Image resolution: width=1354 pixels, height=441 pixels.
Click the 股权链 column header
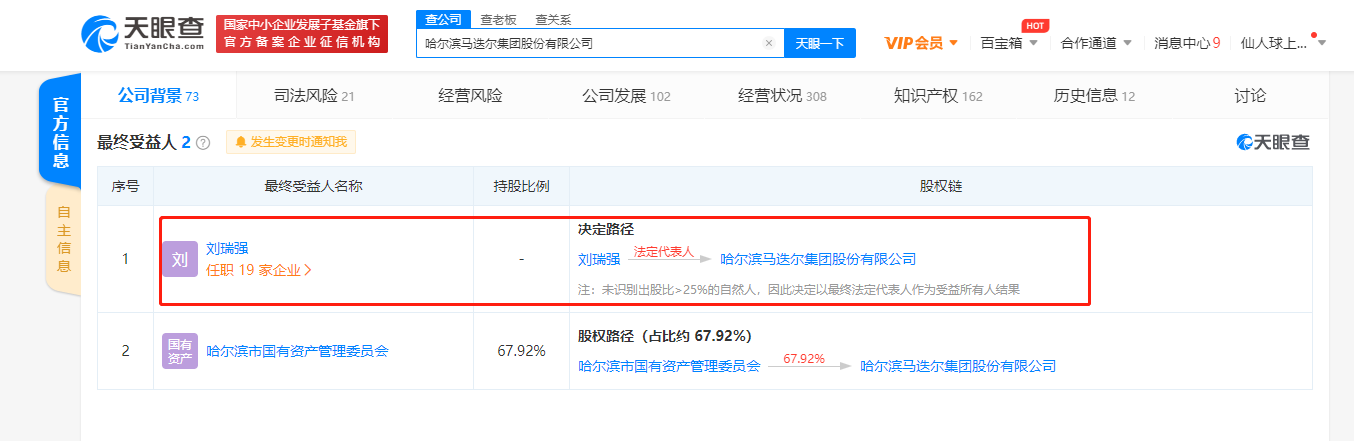pyautogui.click(x=940, y=186)
